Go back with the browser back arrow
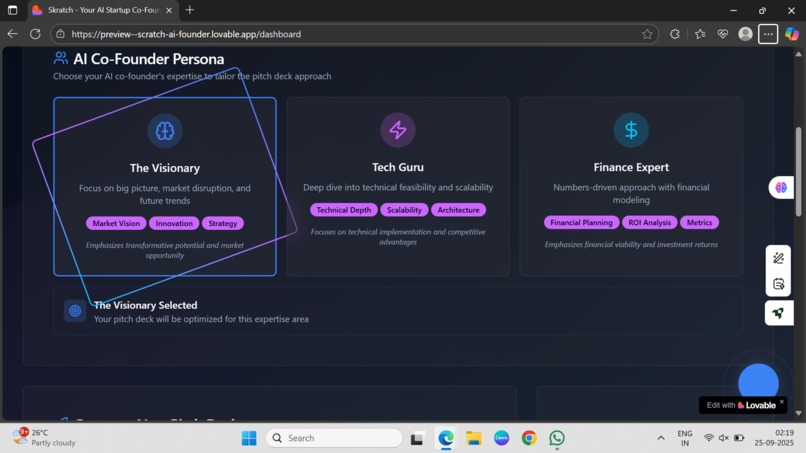 tap(12, 34)
